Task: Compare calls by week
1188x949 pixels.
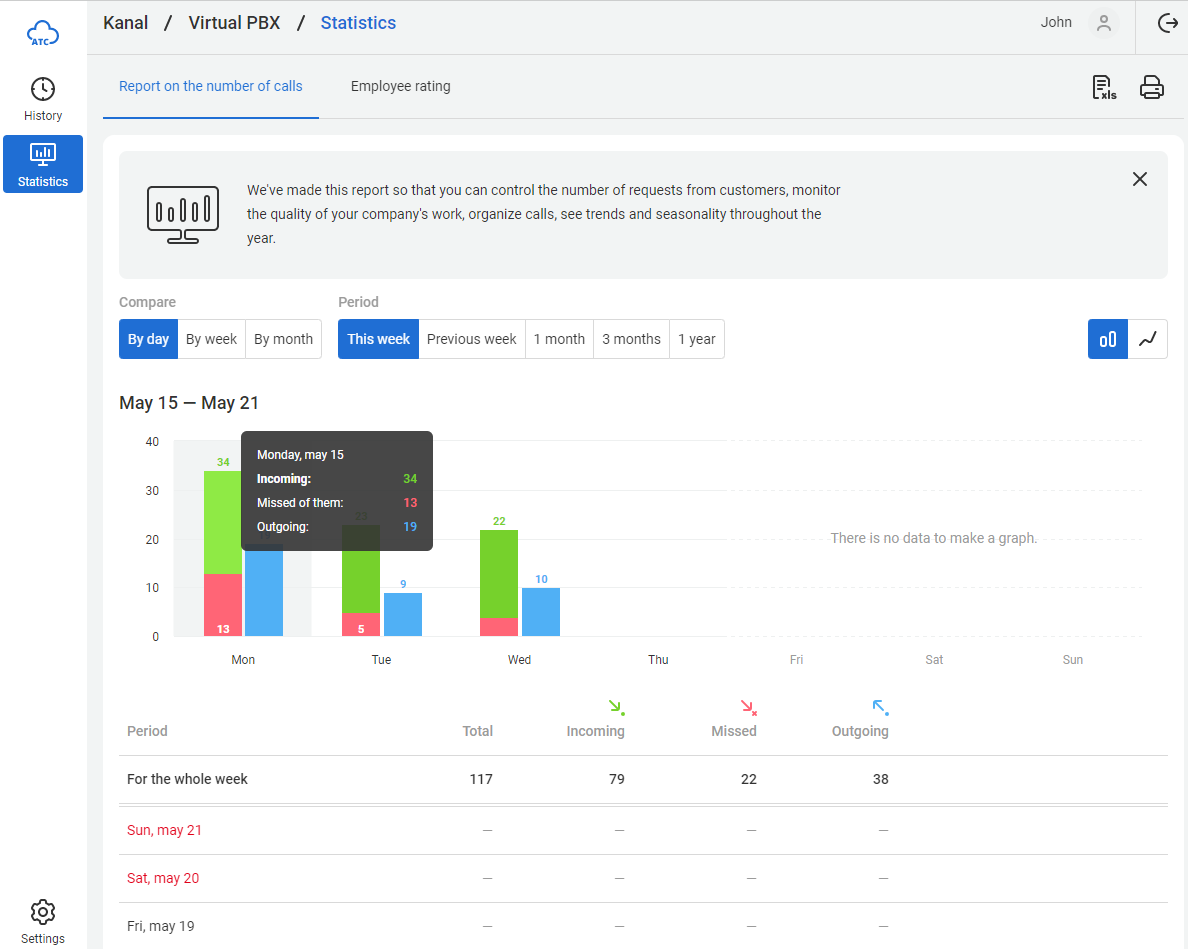Action: point(211,339)
